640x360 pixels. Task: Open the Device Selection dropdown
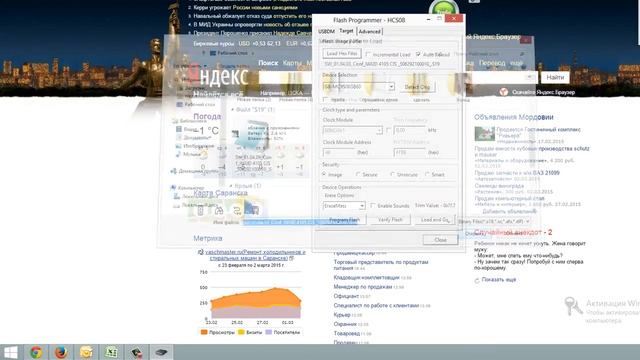391,87
